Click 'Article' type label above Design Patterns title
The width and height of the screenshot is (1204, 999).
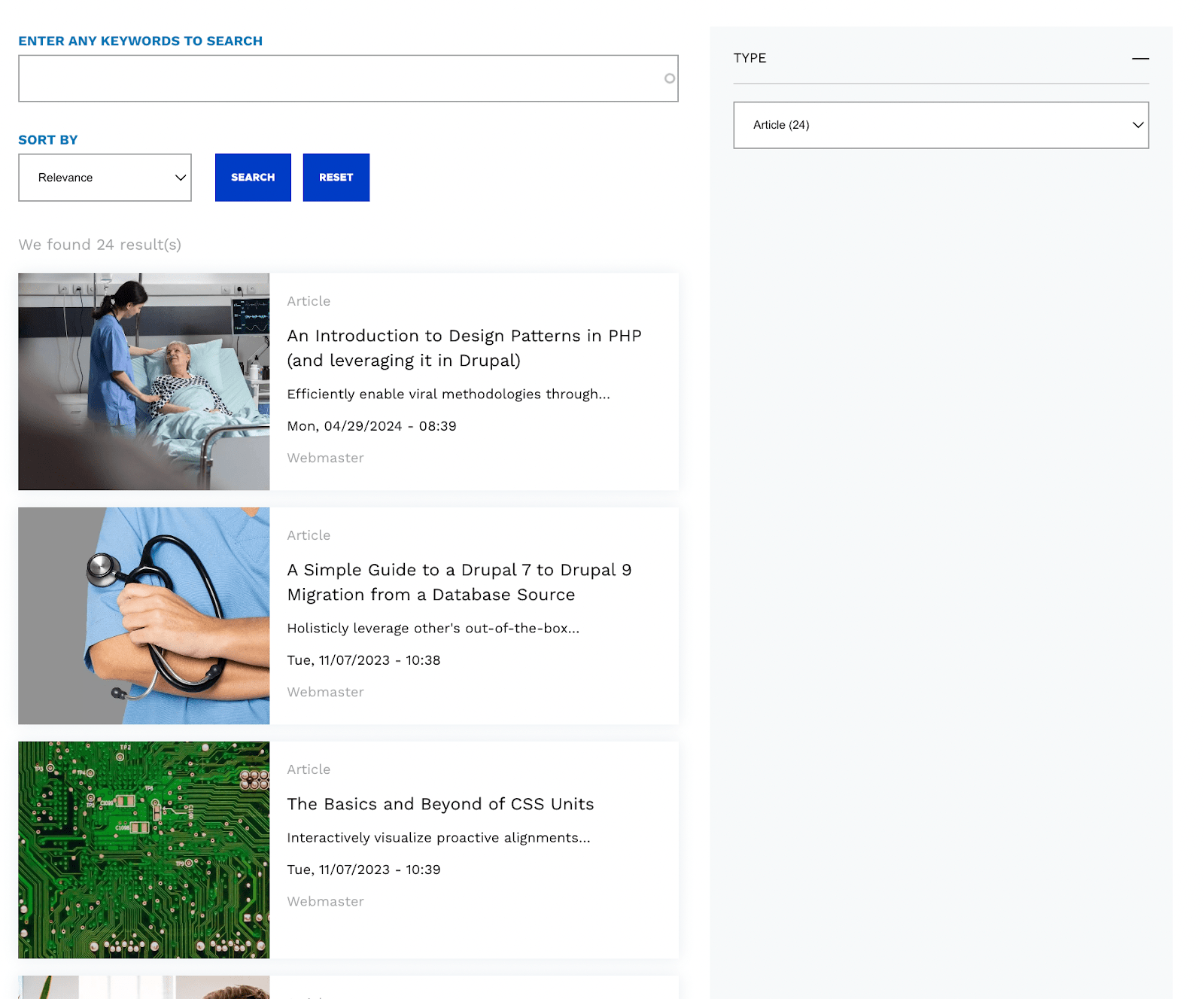(x=309, y=301)
